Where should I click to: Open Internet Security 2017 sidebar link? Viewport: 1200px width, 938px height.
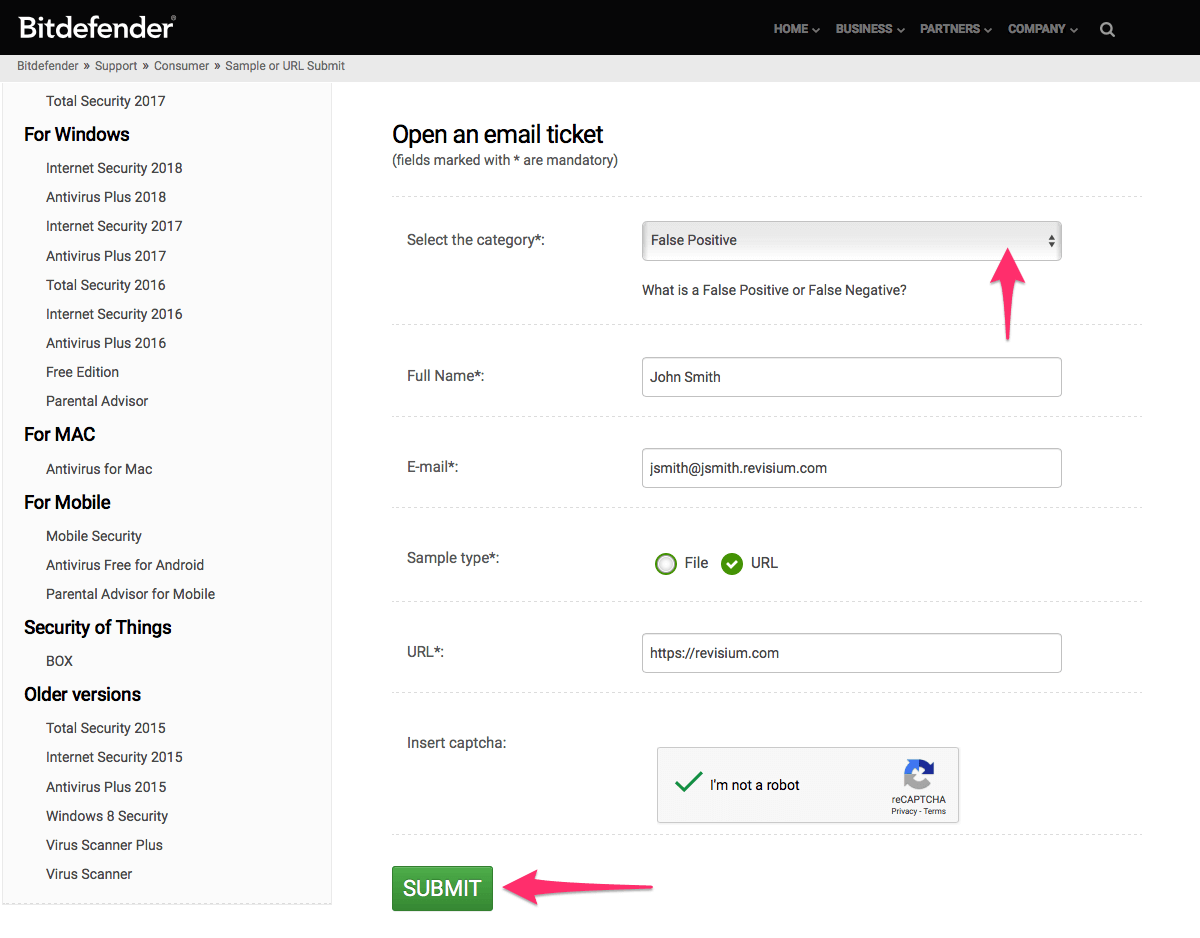(x=114, y=226)
